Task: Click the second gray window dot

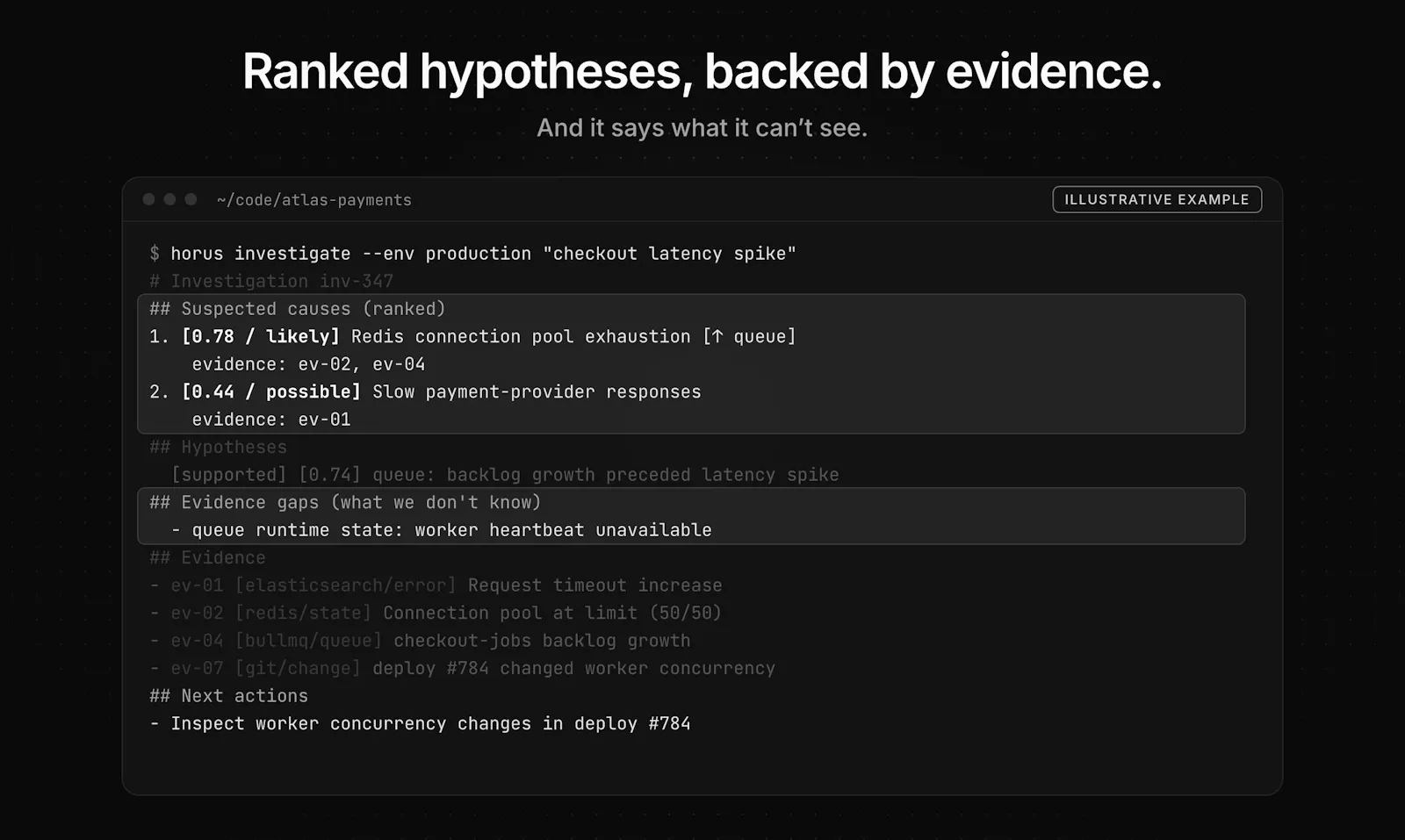Action: click(169, 199)
